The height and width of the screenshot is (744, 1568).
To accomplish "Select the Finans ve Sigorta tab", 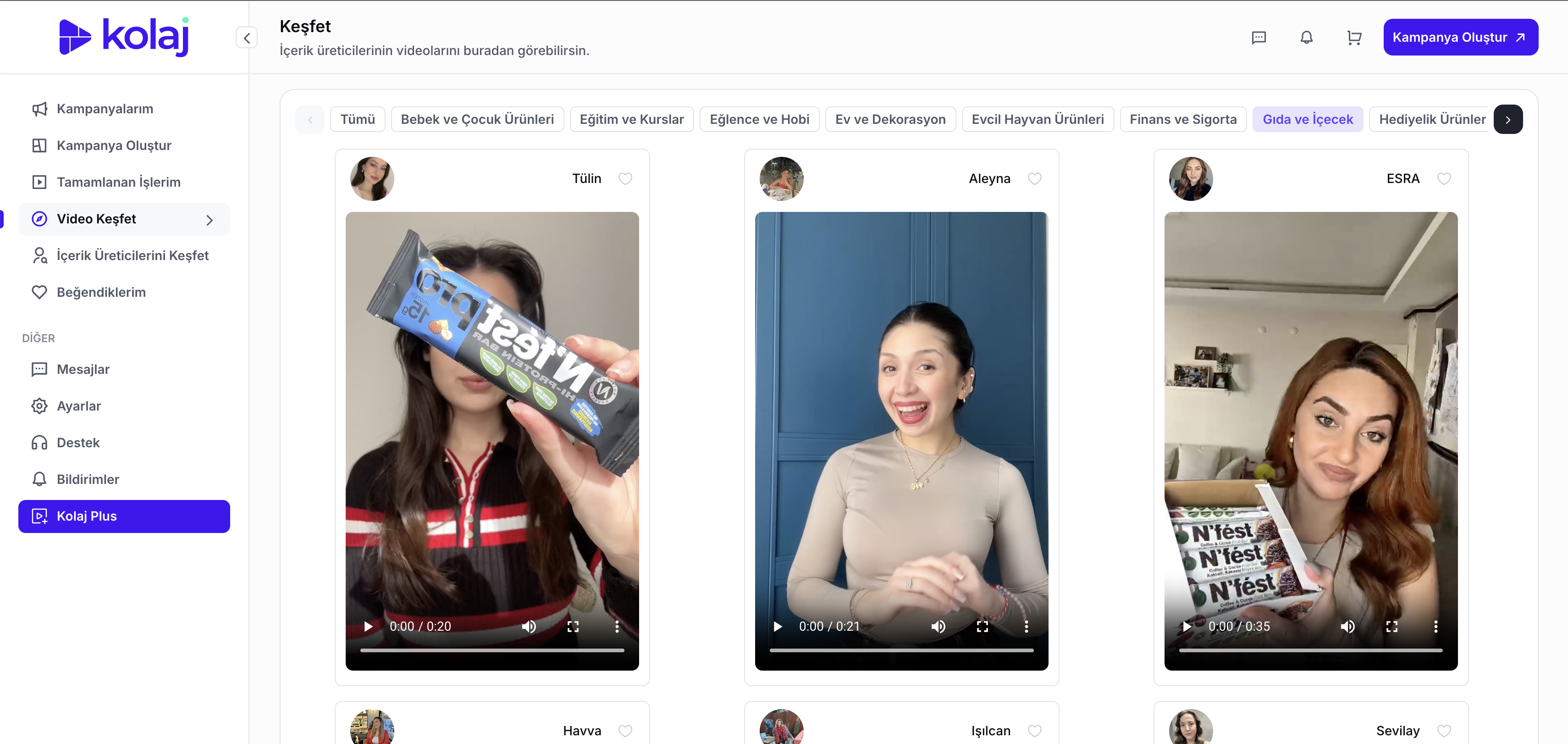I will (1183, 119).
